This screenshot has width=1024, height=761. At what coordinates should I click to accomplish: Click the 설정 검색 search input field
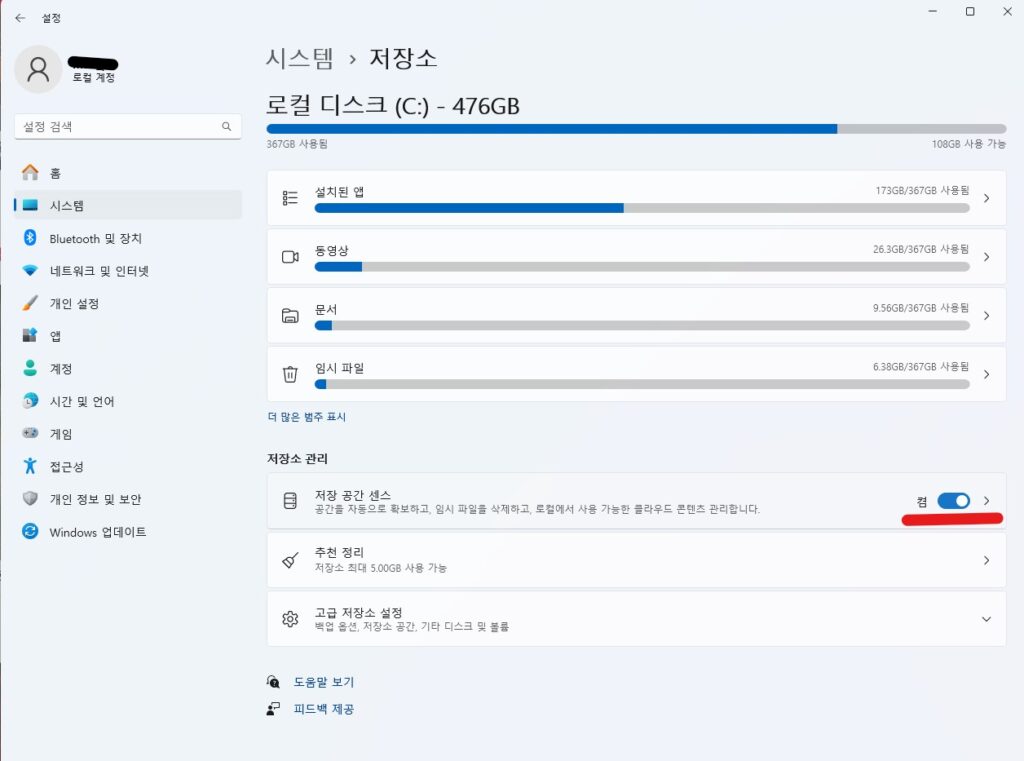pyautogui.click(x=128, y=127)
